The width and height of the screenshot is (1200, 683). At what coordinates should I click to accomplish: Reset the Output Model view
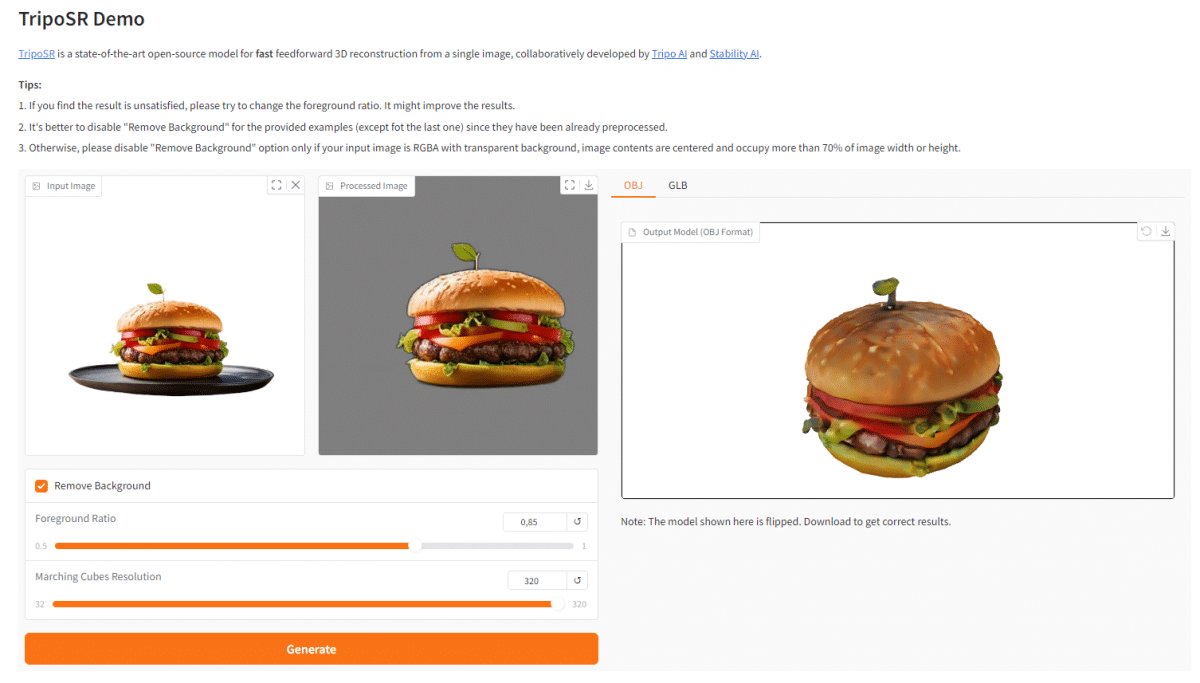click(x=1147, y=231)
